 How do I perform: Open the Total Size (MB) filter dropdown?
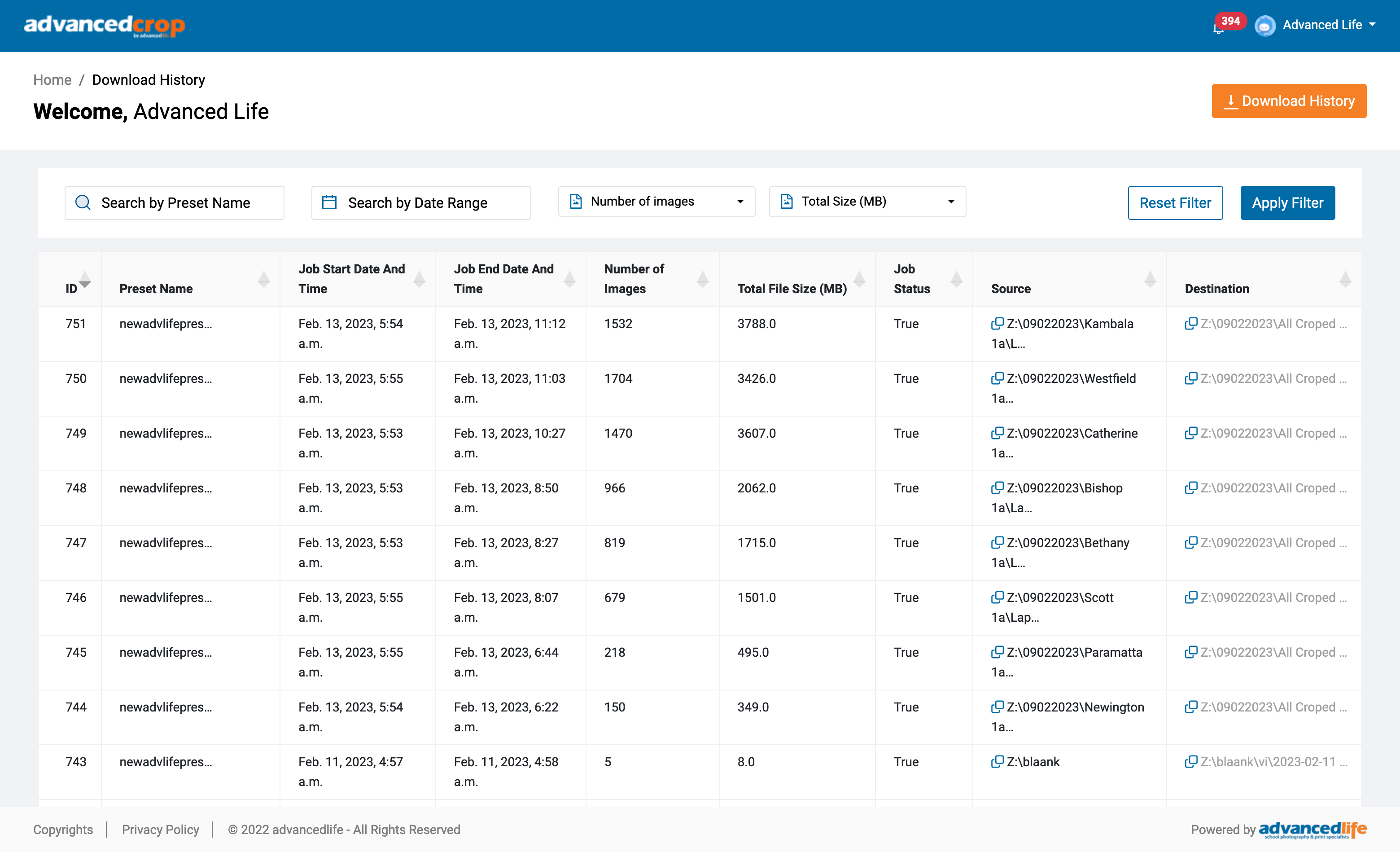[x=867, y=201]
